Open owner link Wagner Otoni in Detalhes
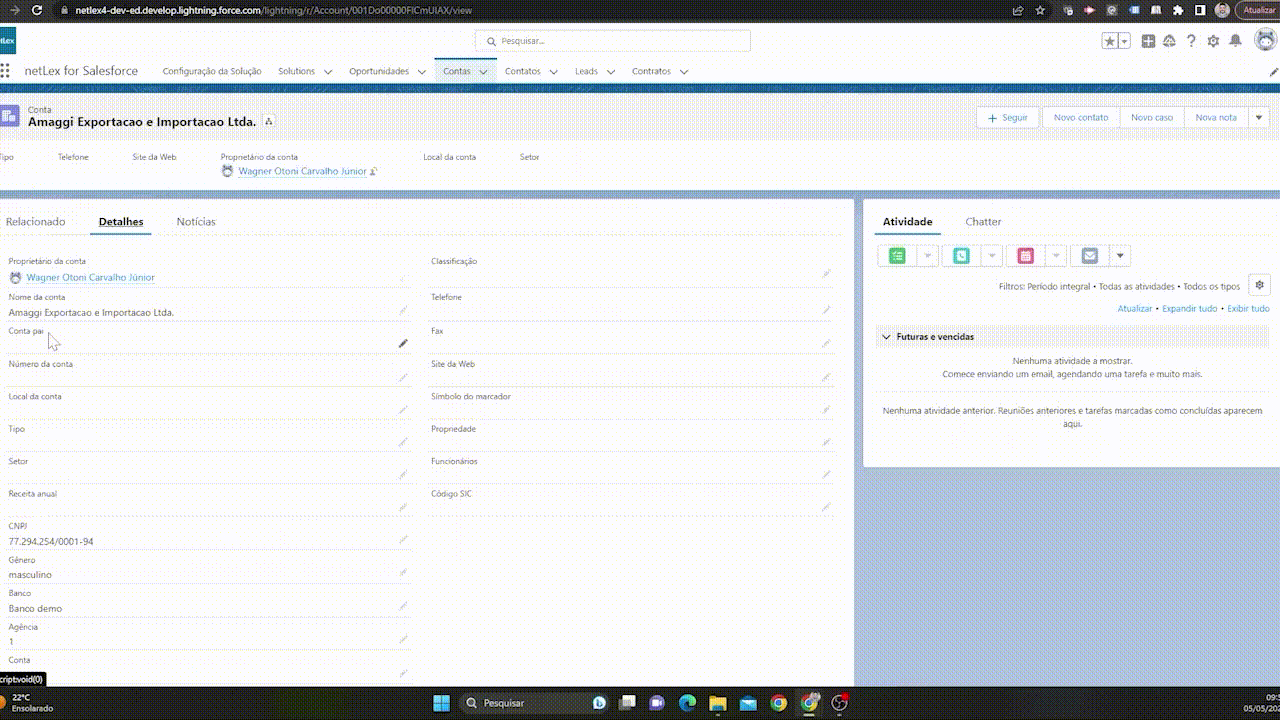 90,278
